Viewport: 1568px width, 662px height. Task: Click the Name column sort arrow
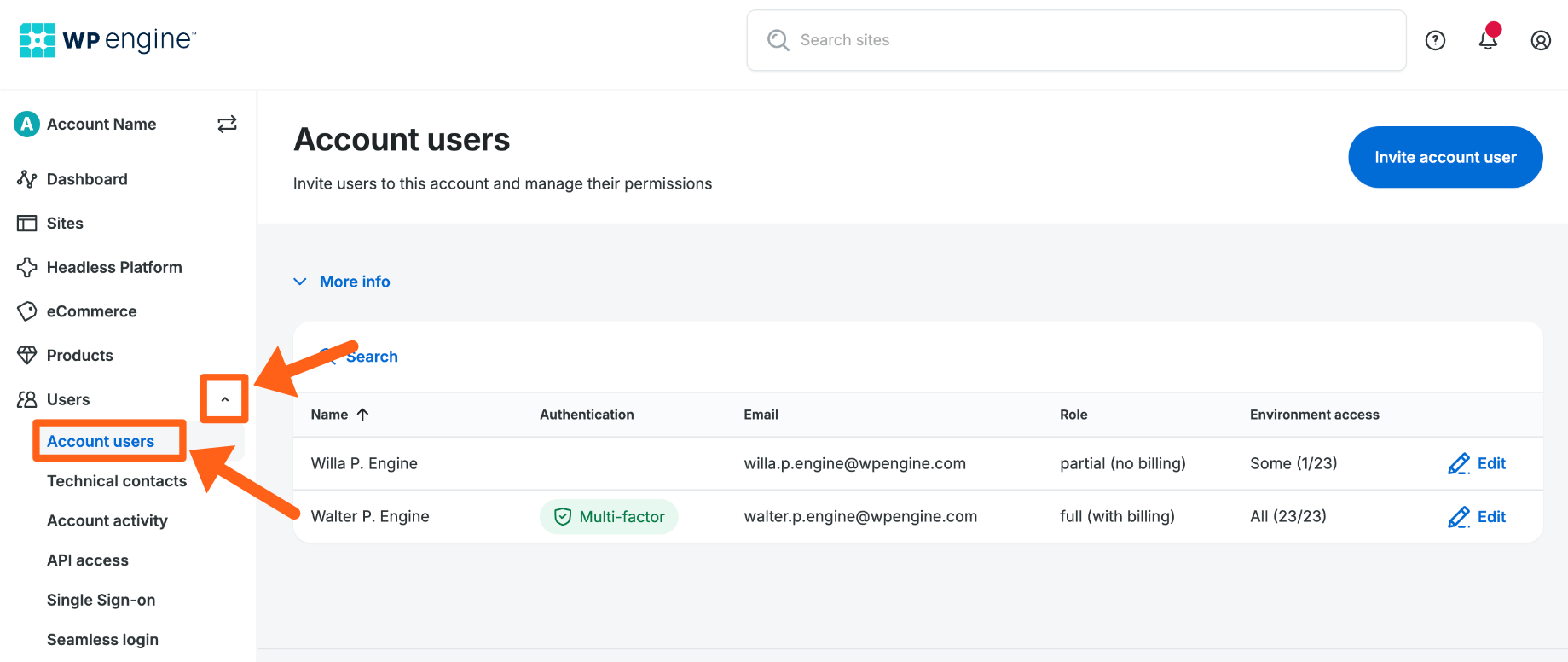(x=363, y=415)
